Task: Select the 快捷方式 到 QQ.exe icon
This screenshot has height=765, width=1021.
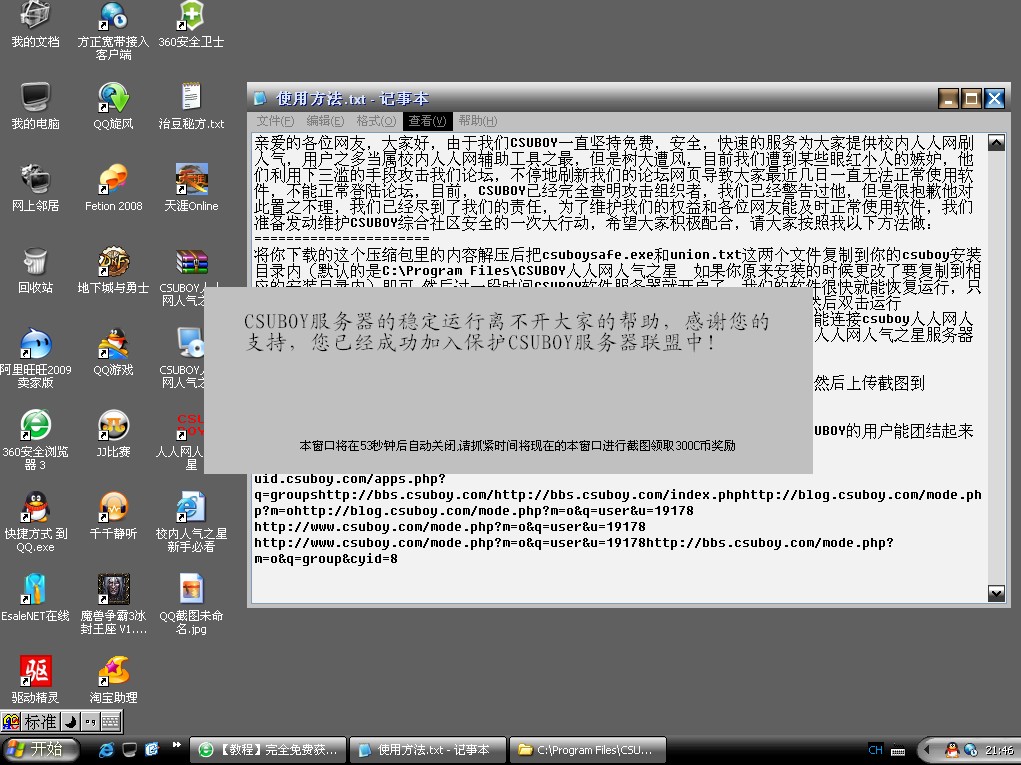Action: tap(35, 522)
